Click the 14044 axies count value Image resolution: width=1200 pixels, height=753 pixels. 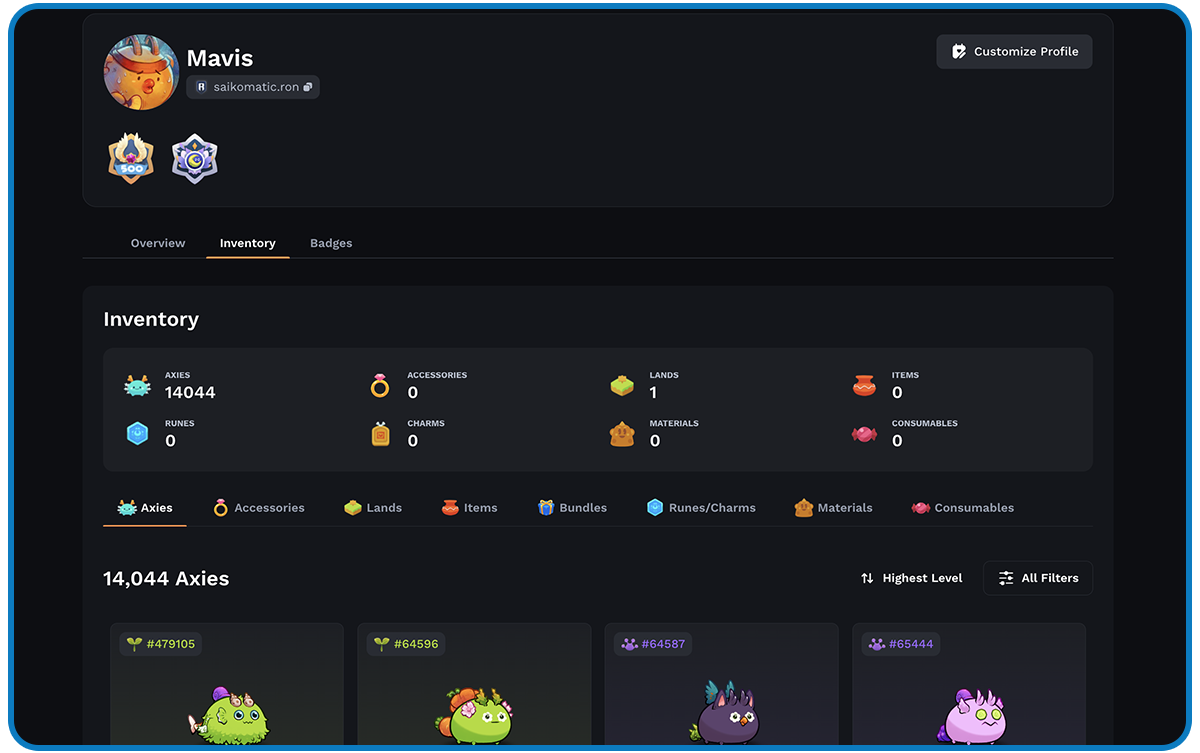(190, 393)
